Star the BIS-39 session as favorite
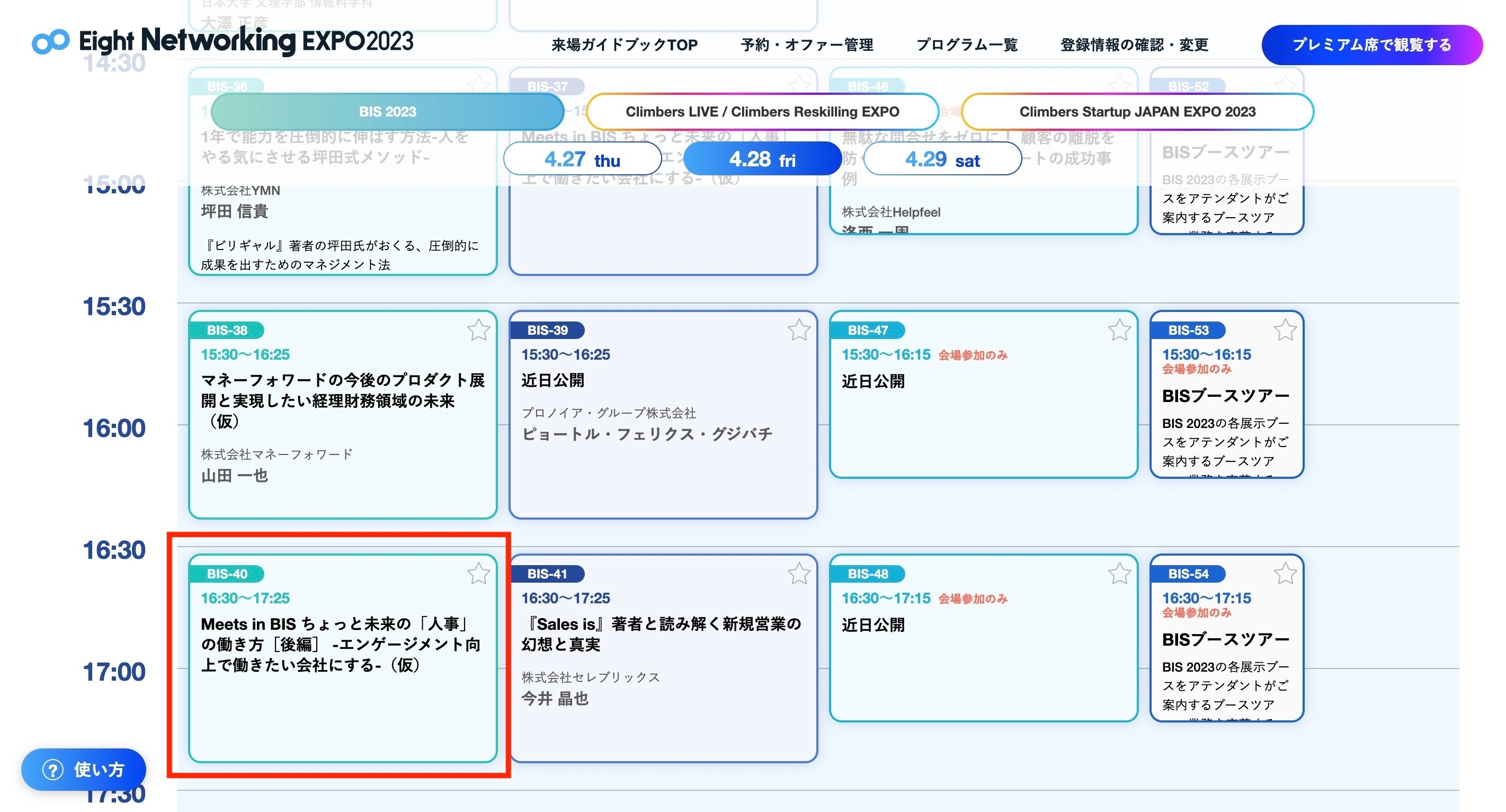 (x=799, y=331)
